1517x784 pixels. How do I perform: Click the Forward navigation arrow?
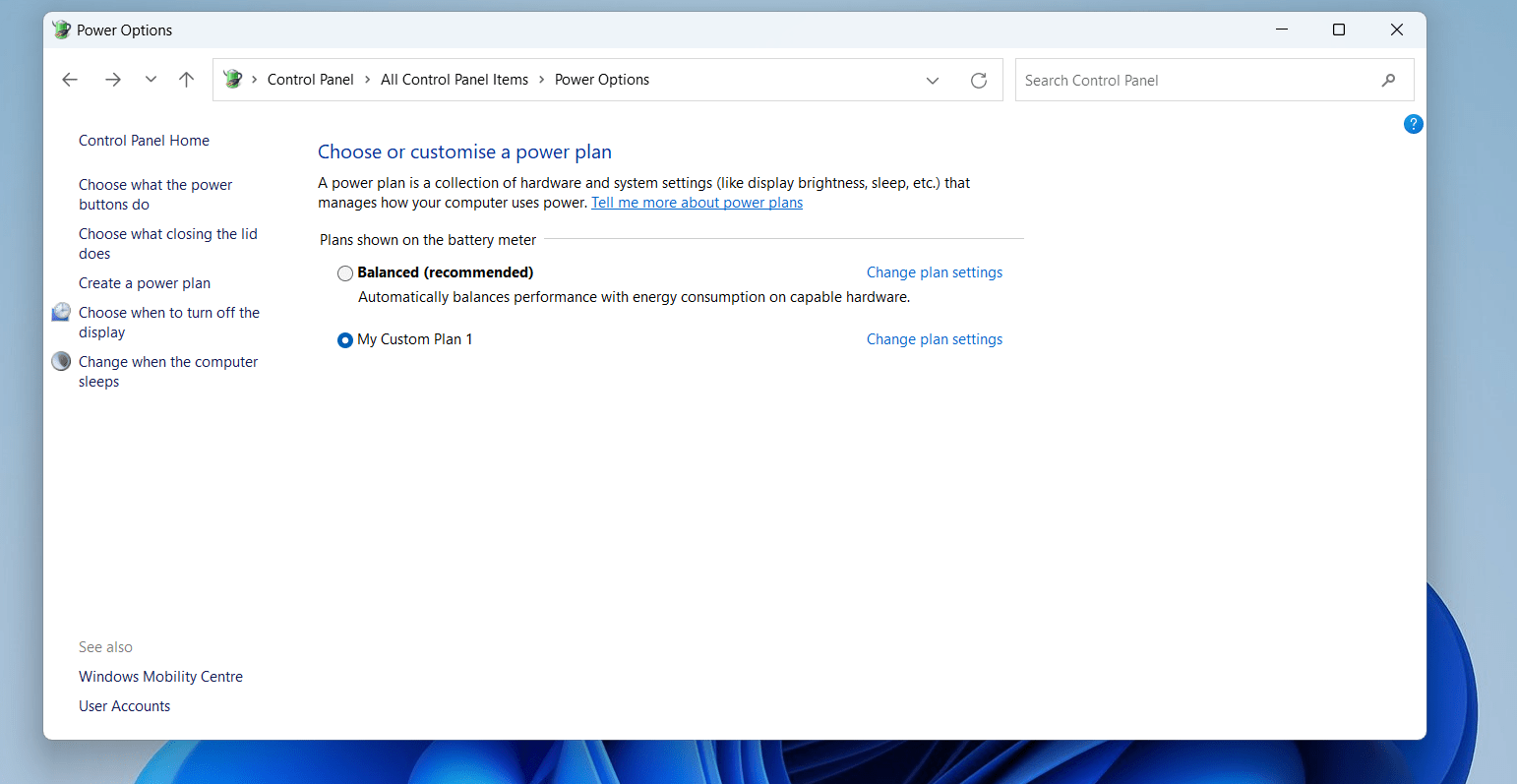(113, 80)
